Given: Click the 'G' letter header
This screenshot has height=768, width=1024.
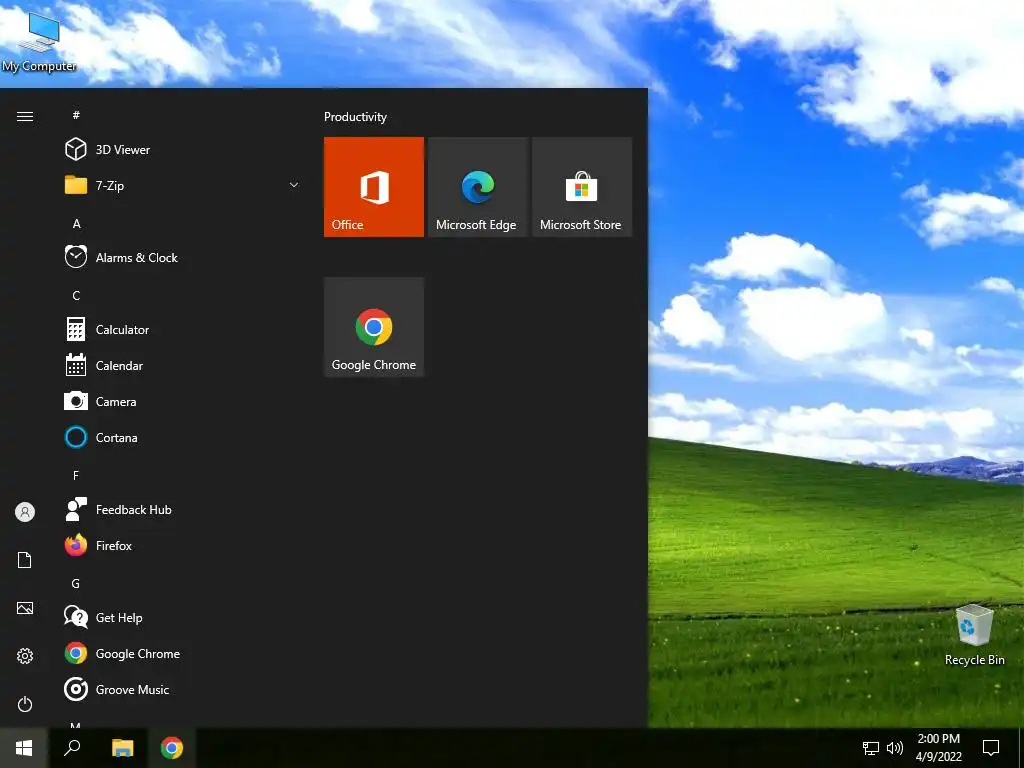Looking at the screenshot, I should pyautogui.click(x=76, y=584).
